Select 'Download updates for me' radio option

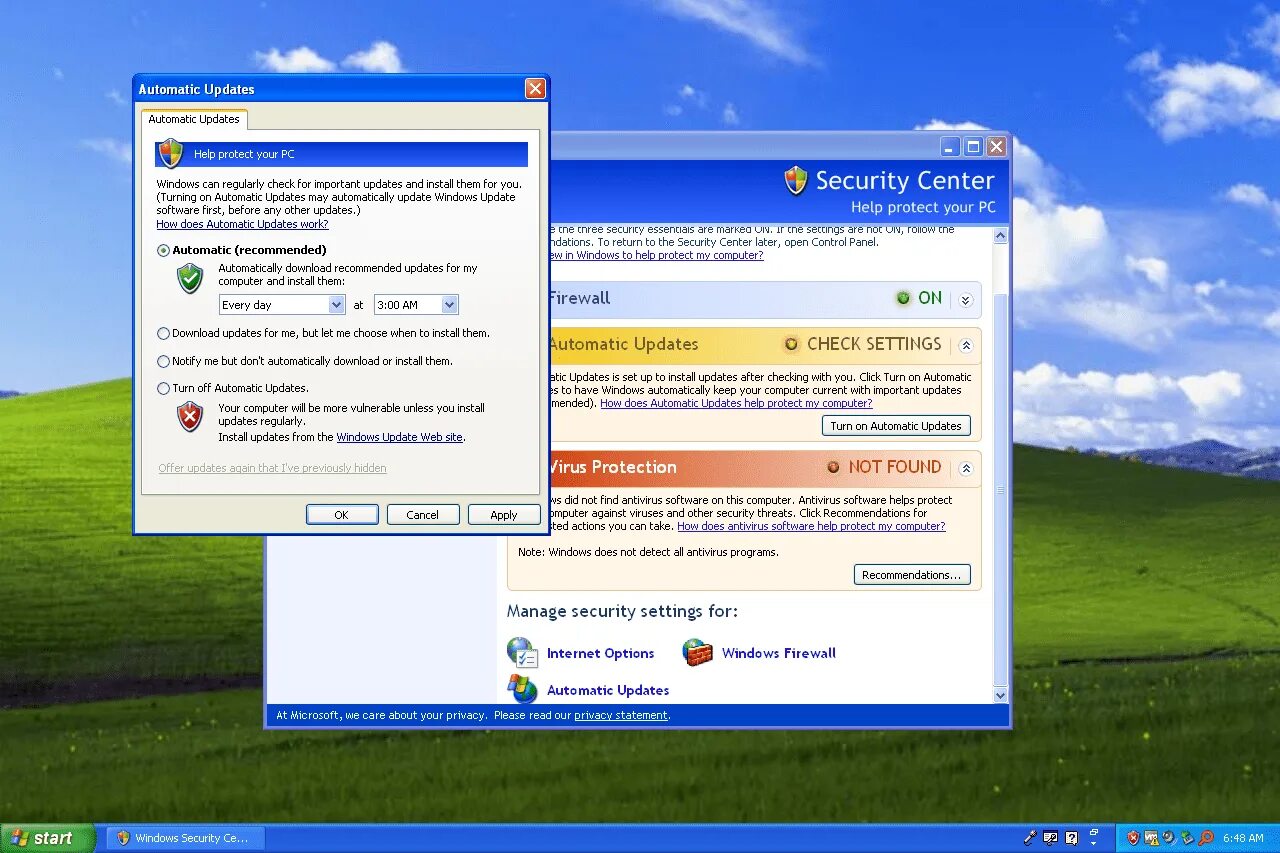point(164,334)
